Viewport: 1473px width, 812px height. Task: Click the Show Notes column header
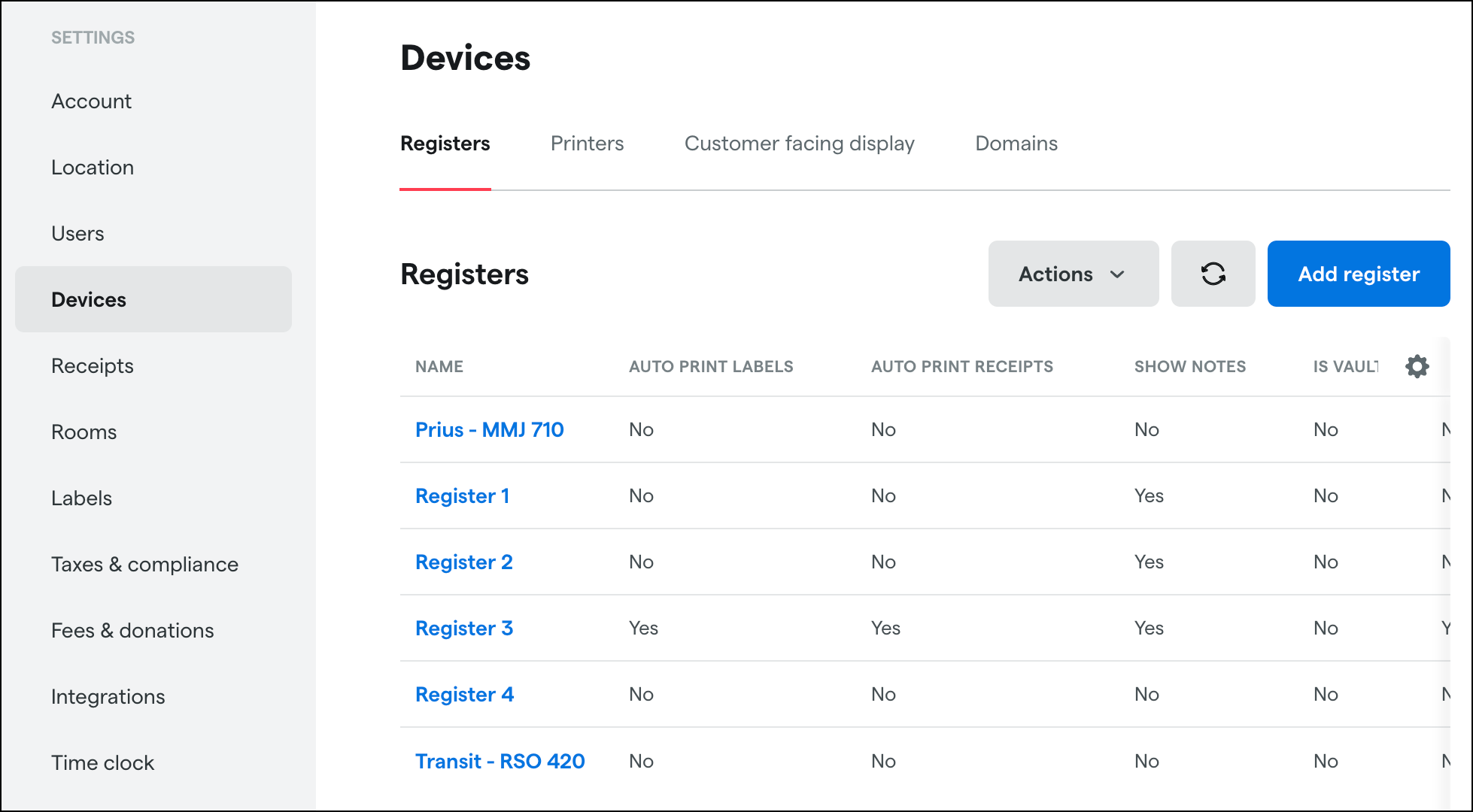point(1189,366)
